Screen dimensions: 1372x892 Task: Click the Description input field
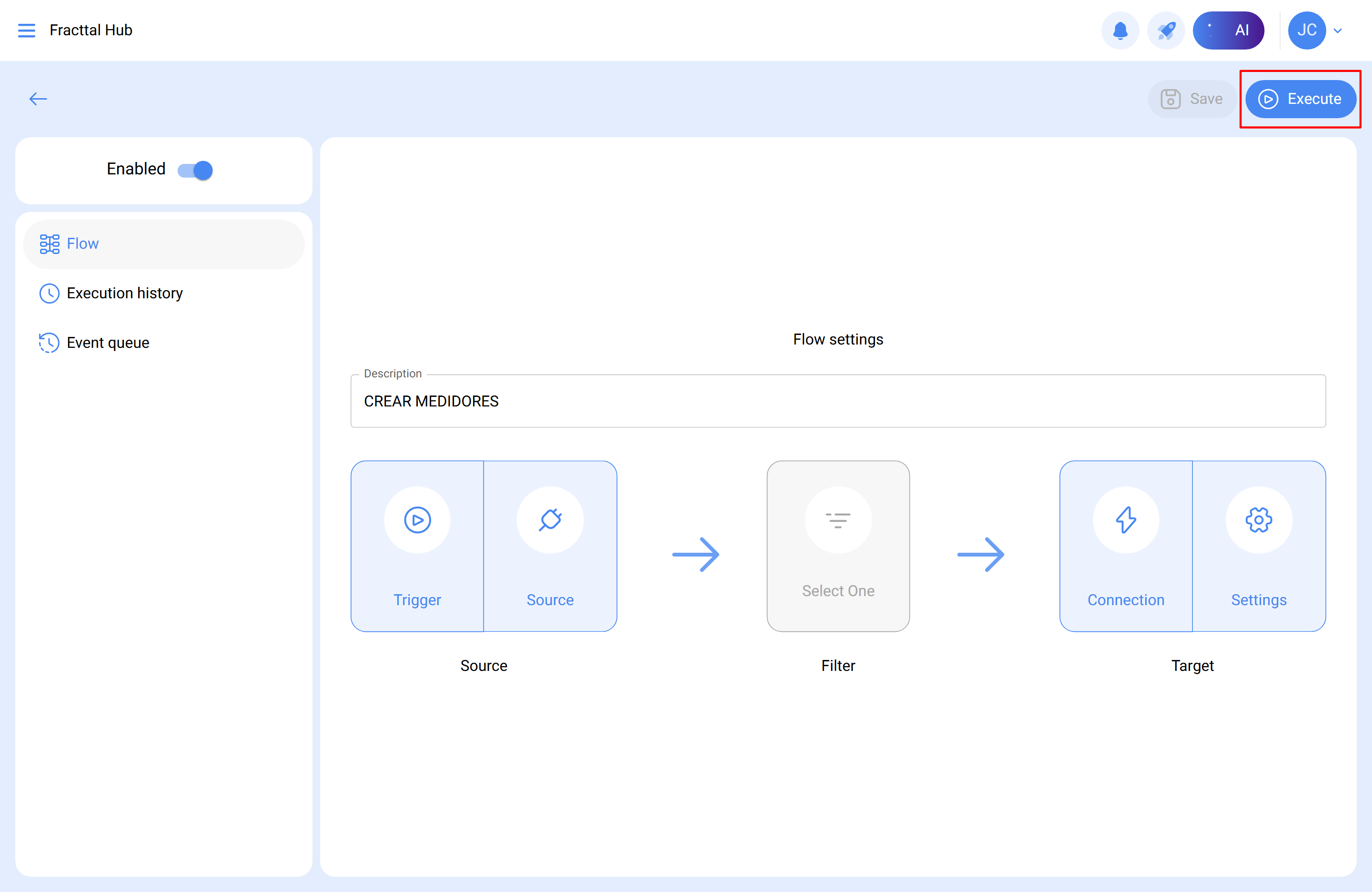837,401
